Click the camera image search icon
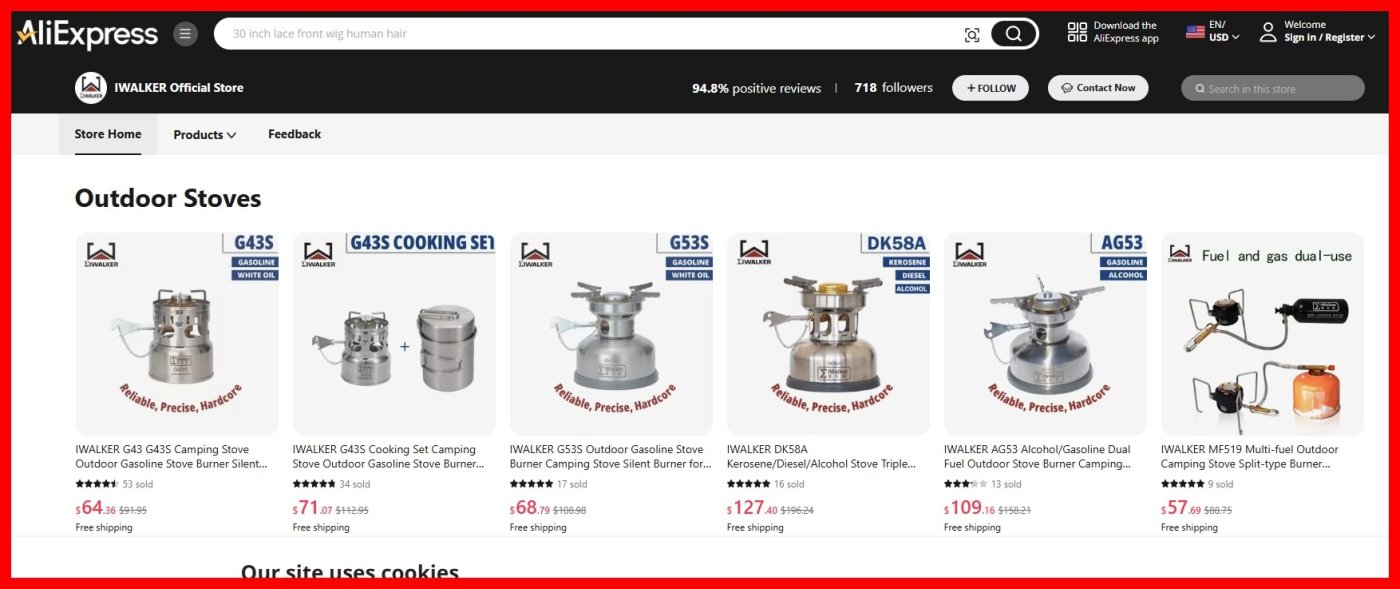 point(972,35)
